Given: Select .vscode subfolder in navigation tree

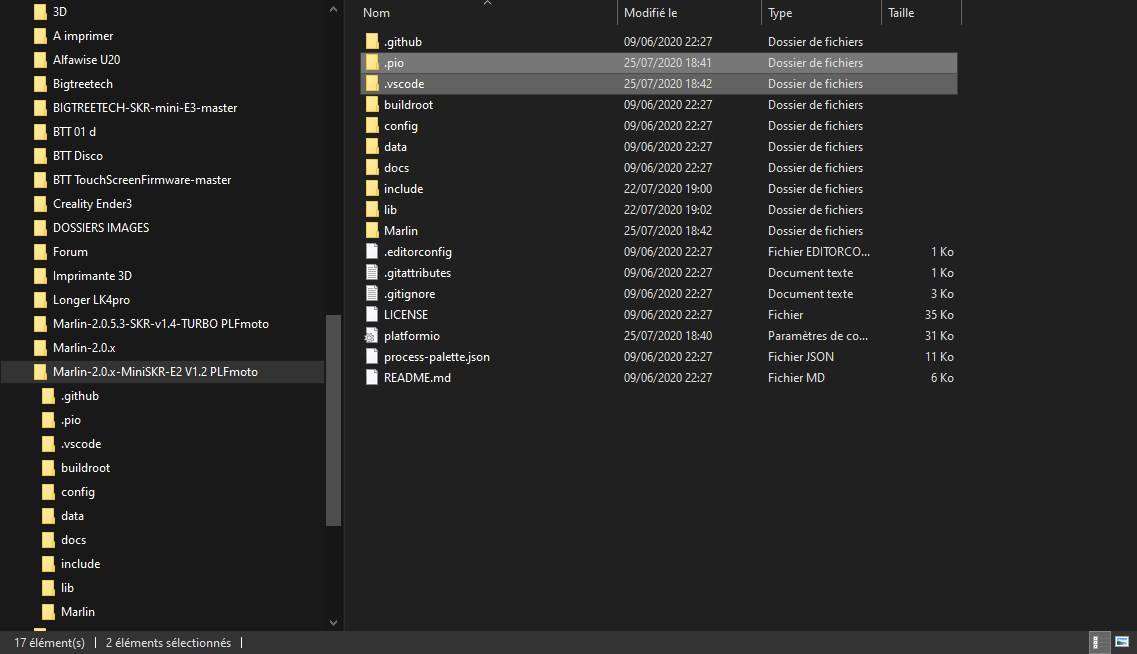Looking at the screenshot, I should click(81, 443).
